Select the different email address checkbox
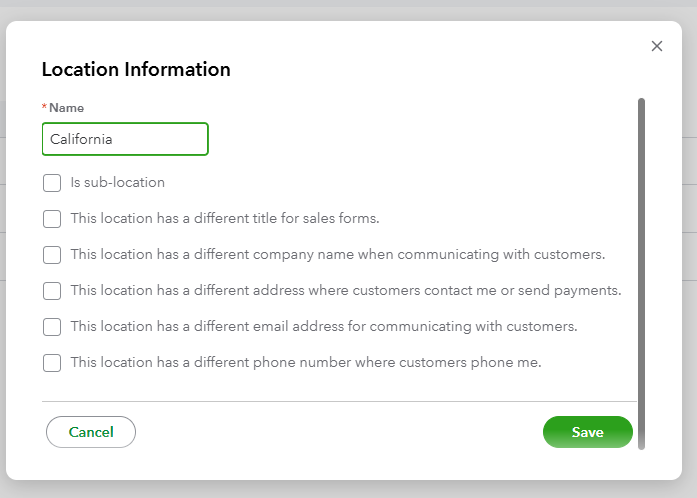The image size is (697, 498). click(52, 327)
